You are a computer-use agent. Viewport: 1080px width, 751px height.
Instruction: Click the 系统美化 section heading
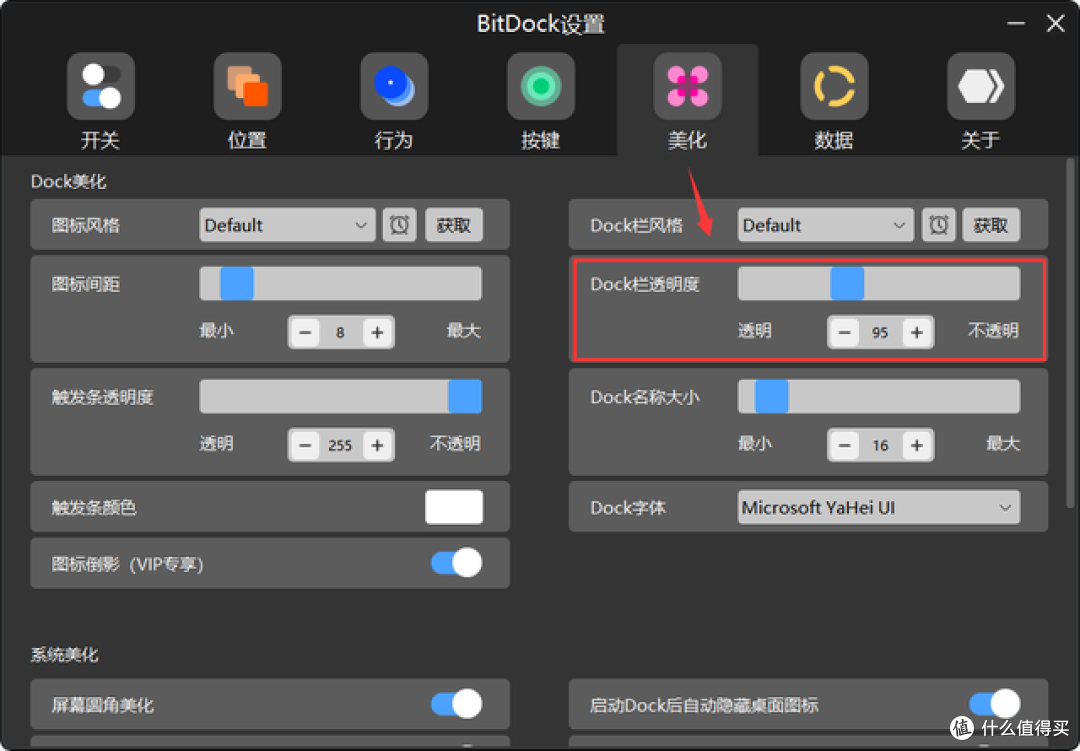[64, 654]
